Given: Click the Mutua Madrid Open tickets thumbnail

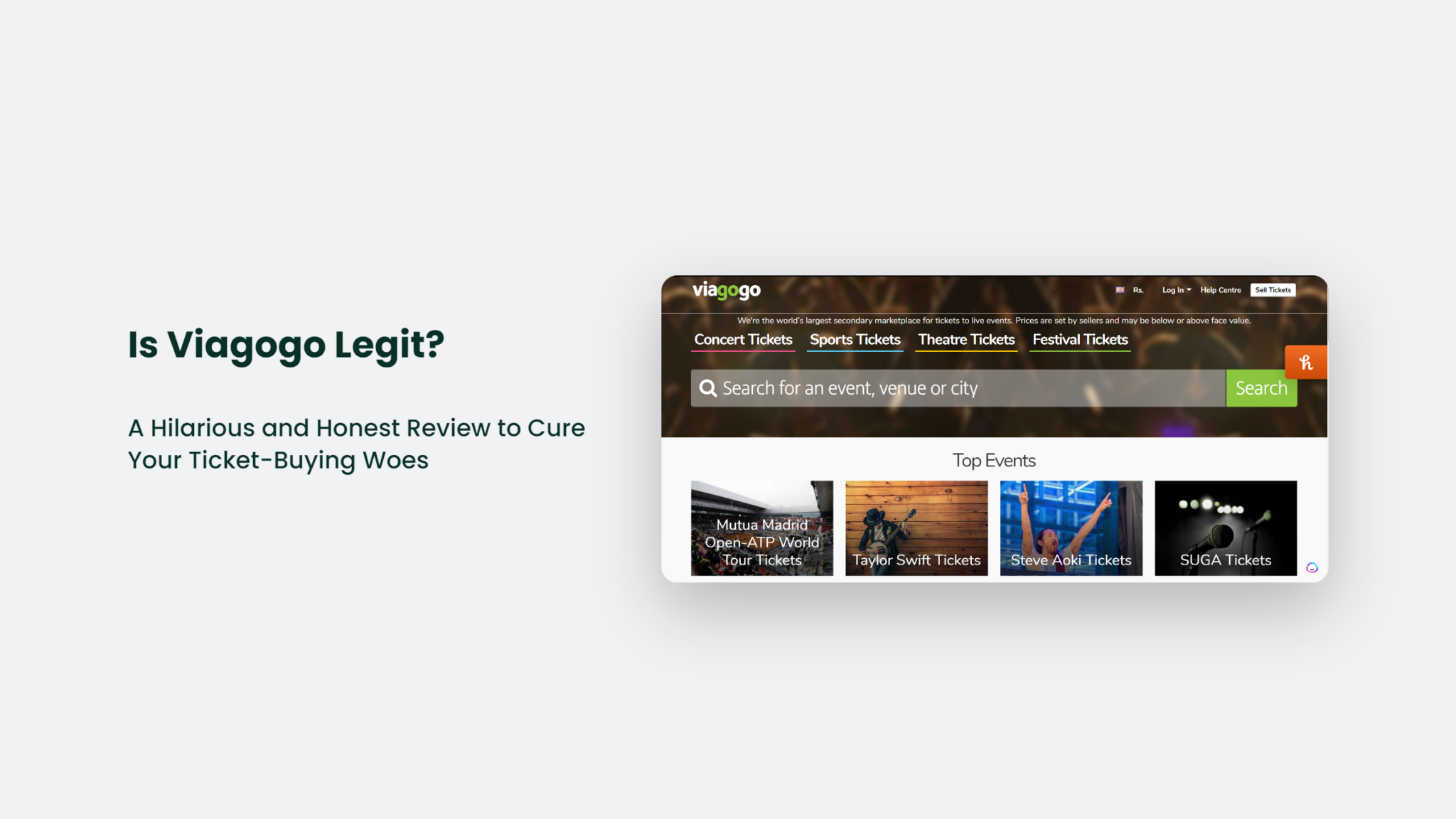Looking at the screenshot, I should pyautogui.click(x=761, y=528).
